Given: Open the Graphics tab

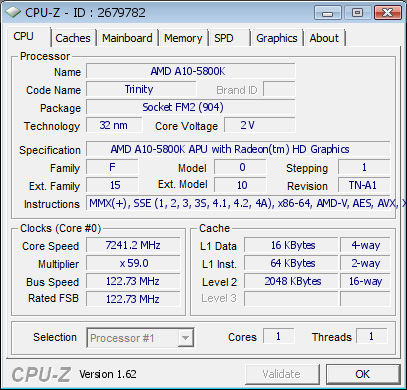Looking at the screenshot, I should coord(277,38).
